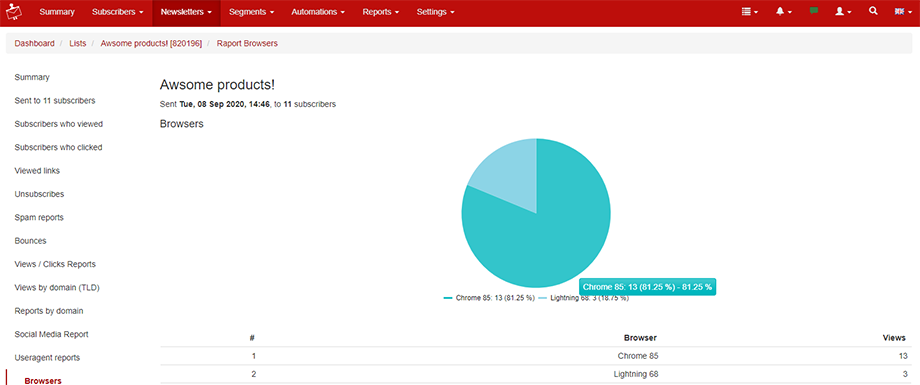Expand the Subscribers dropdown menu
The image size is (920, 385).
click(x=118, y=12)
